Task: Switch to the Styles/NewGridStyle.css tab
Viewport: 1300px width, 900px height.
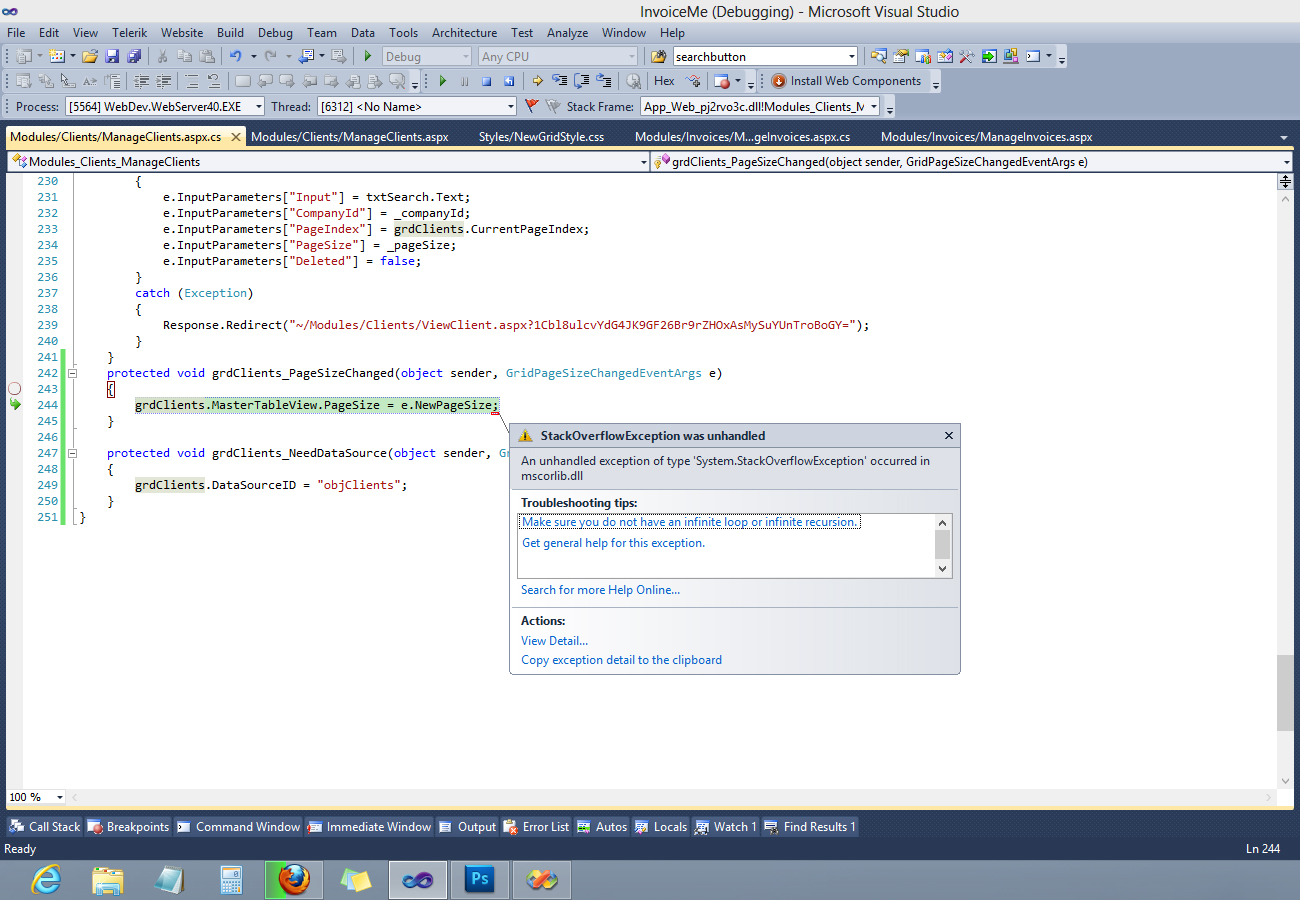Action: tap(541, 137)
